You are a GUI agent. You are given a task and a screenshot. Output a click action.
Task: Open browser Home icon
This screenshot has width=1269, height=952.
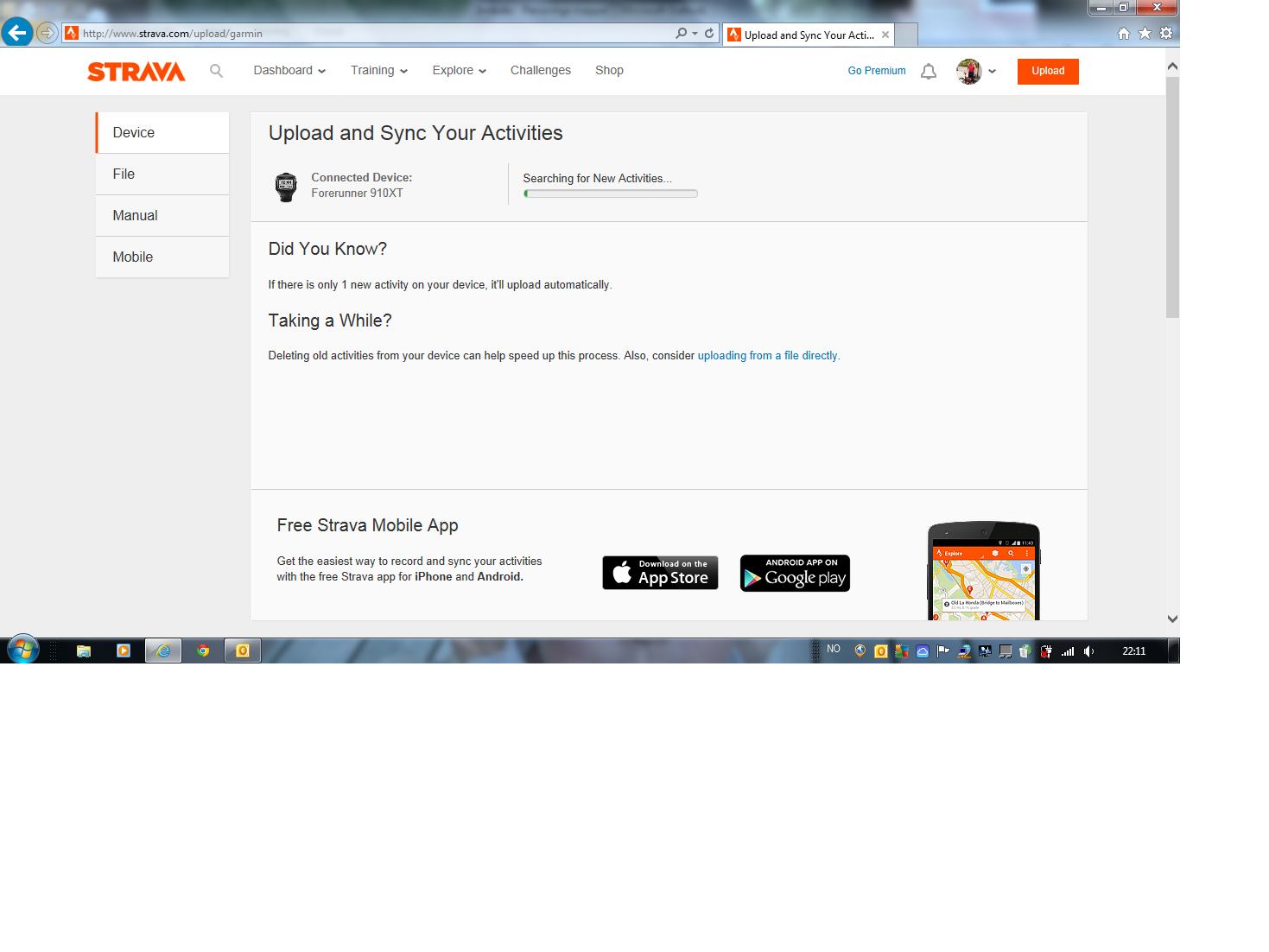pos(1124,33)
